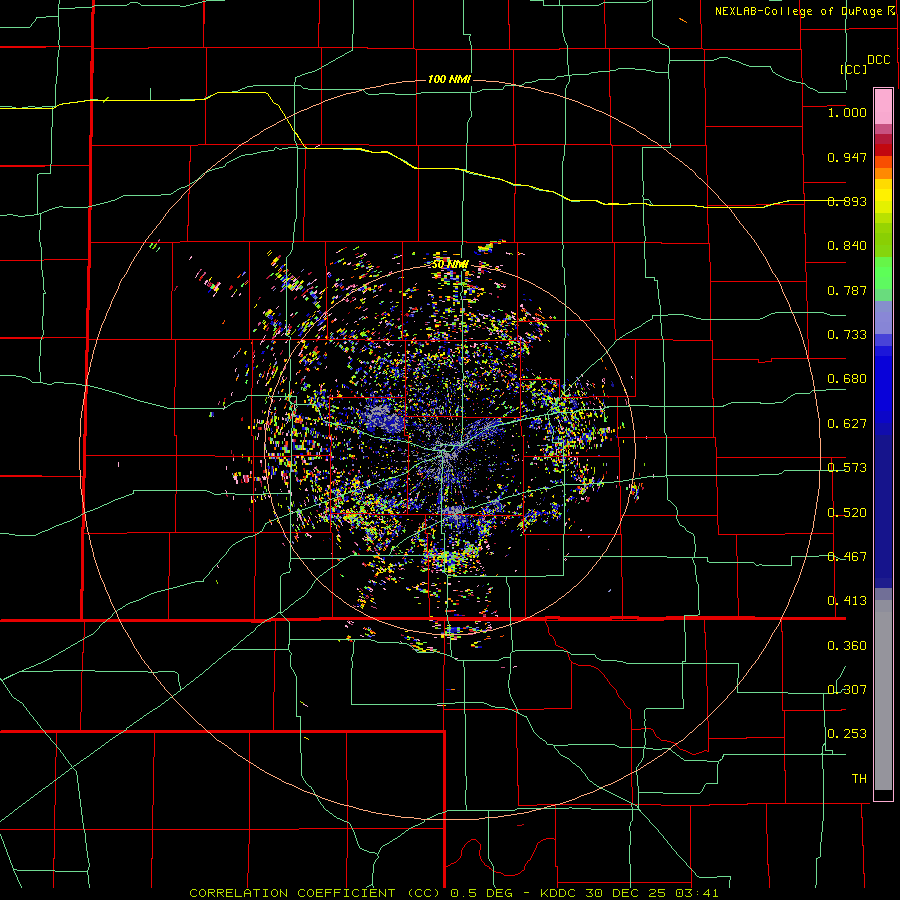Click the DCC radar site label
Image resolution: width=900 pixels, height=900 pixels.
click(x=879, y=60)
